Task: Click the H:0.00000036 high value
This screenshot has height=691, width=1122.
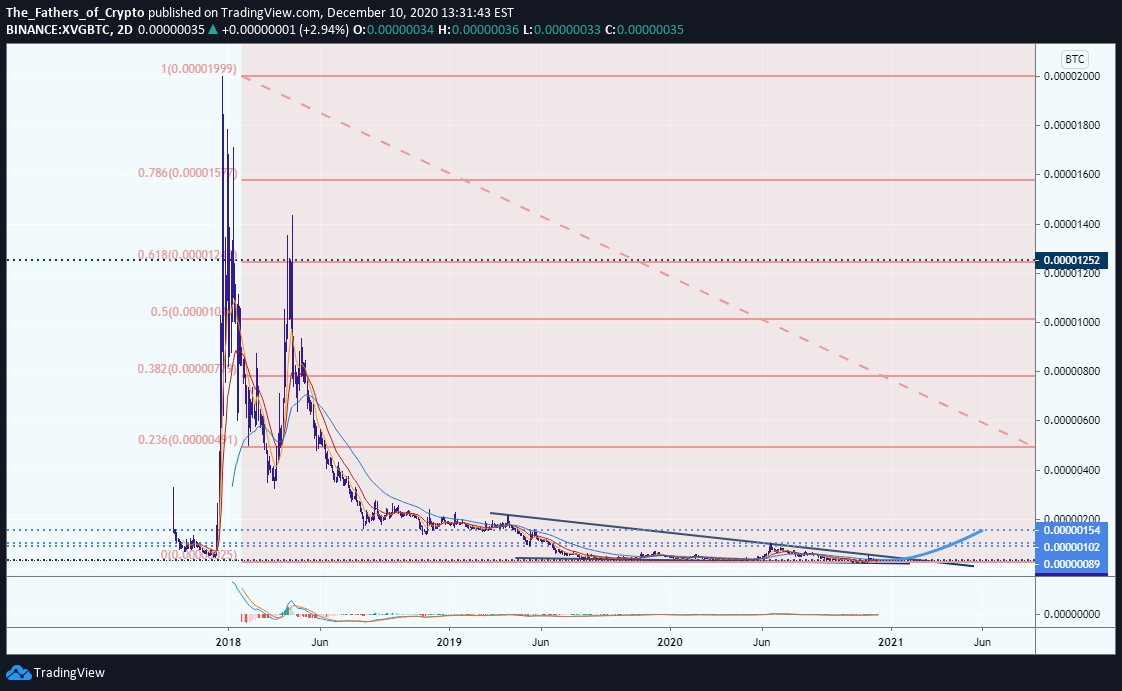Action: [479, 30]
